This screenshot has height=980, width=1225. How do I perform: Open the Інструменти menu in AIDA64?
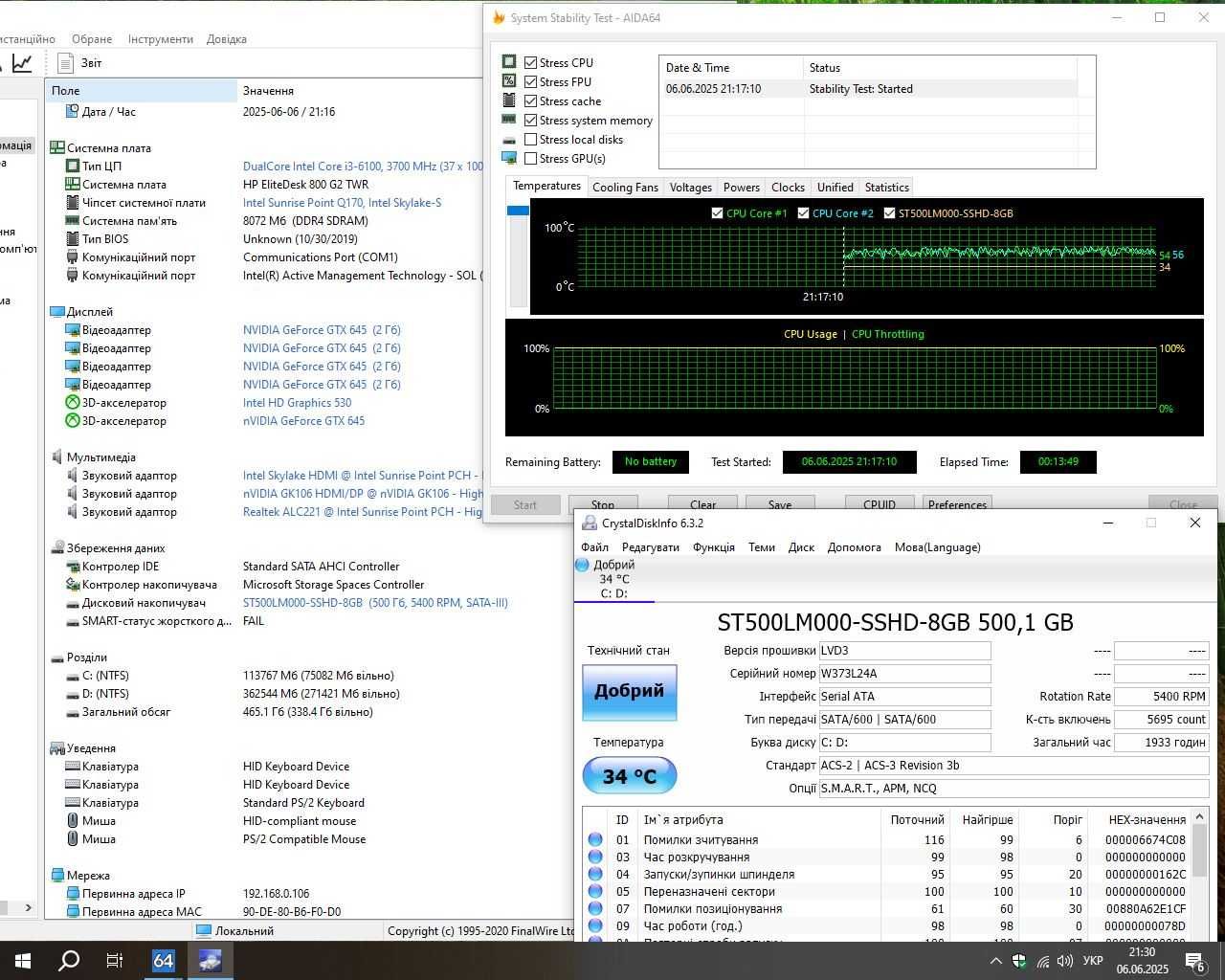point(161,39)
